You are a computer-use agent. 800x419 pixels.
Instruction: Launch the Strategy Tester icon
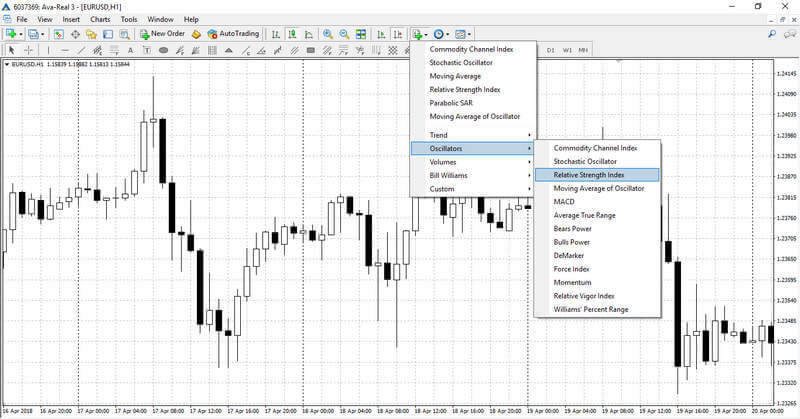click(124, 34)
